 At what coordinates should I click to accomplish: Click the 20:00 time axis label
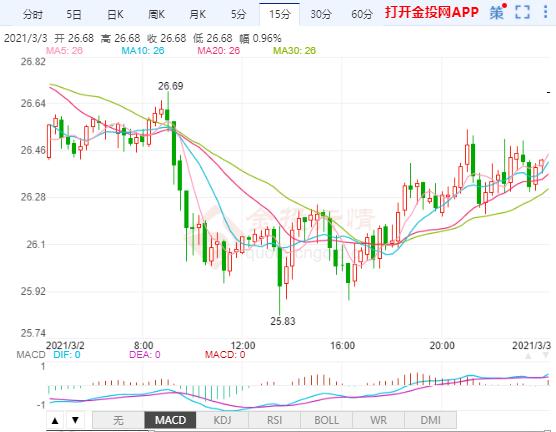pos(442,345)
